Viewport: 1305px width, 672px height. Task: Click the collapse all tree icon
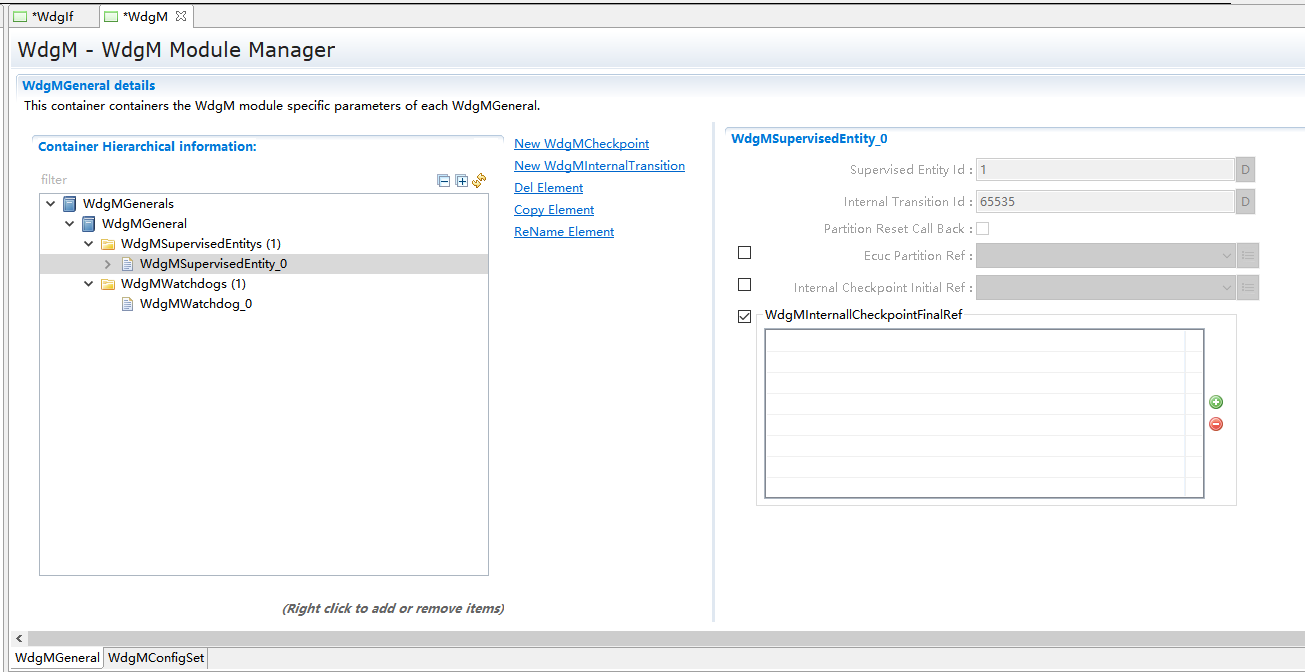pos(444,181)
